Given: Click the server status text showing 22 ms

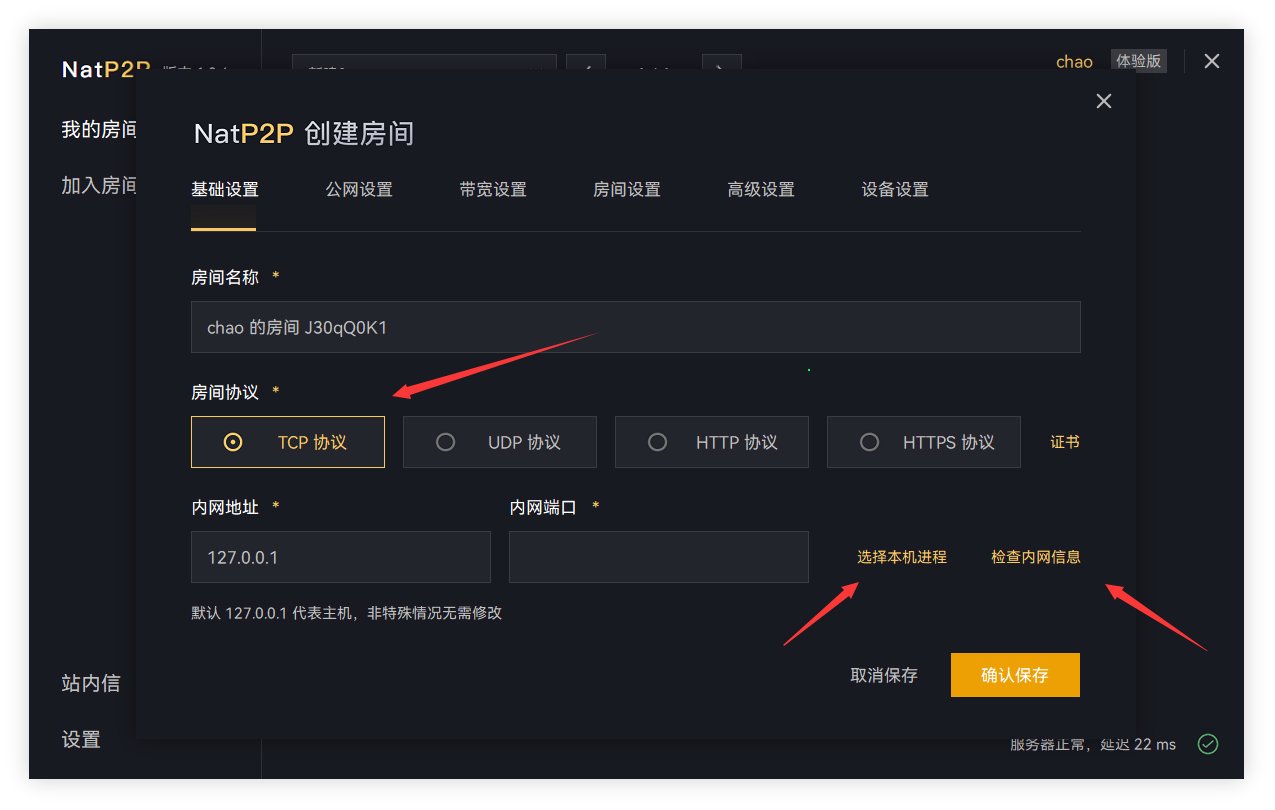Looking at the screenshot, I should point(1093,744).
